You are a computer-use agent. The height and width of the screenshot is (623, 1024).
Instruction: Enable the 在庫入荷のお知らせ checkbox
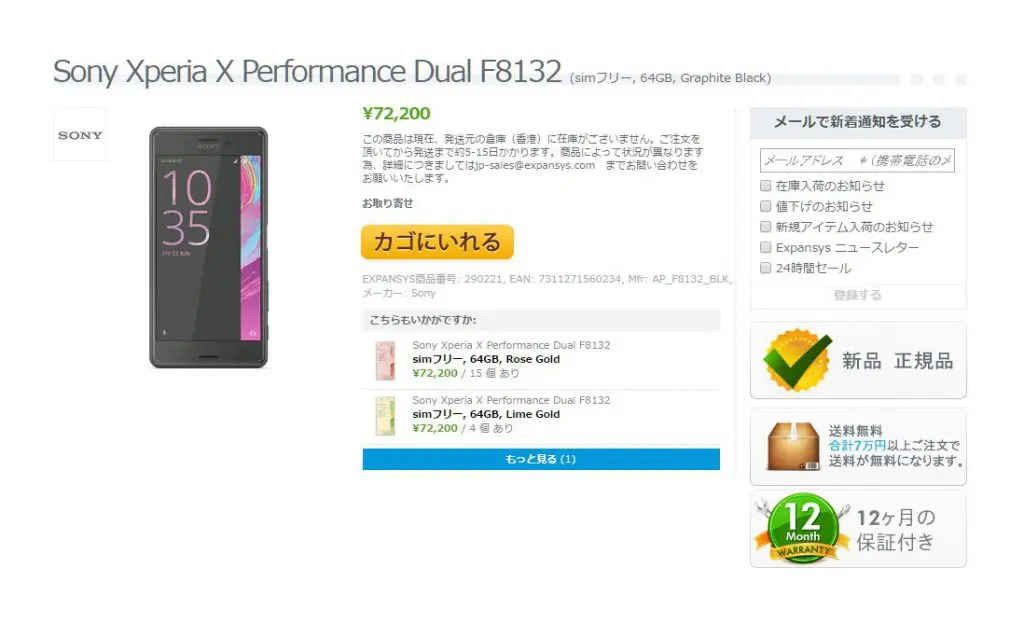[x=765, y=185]
